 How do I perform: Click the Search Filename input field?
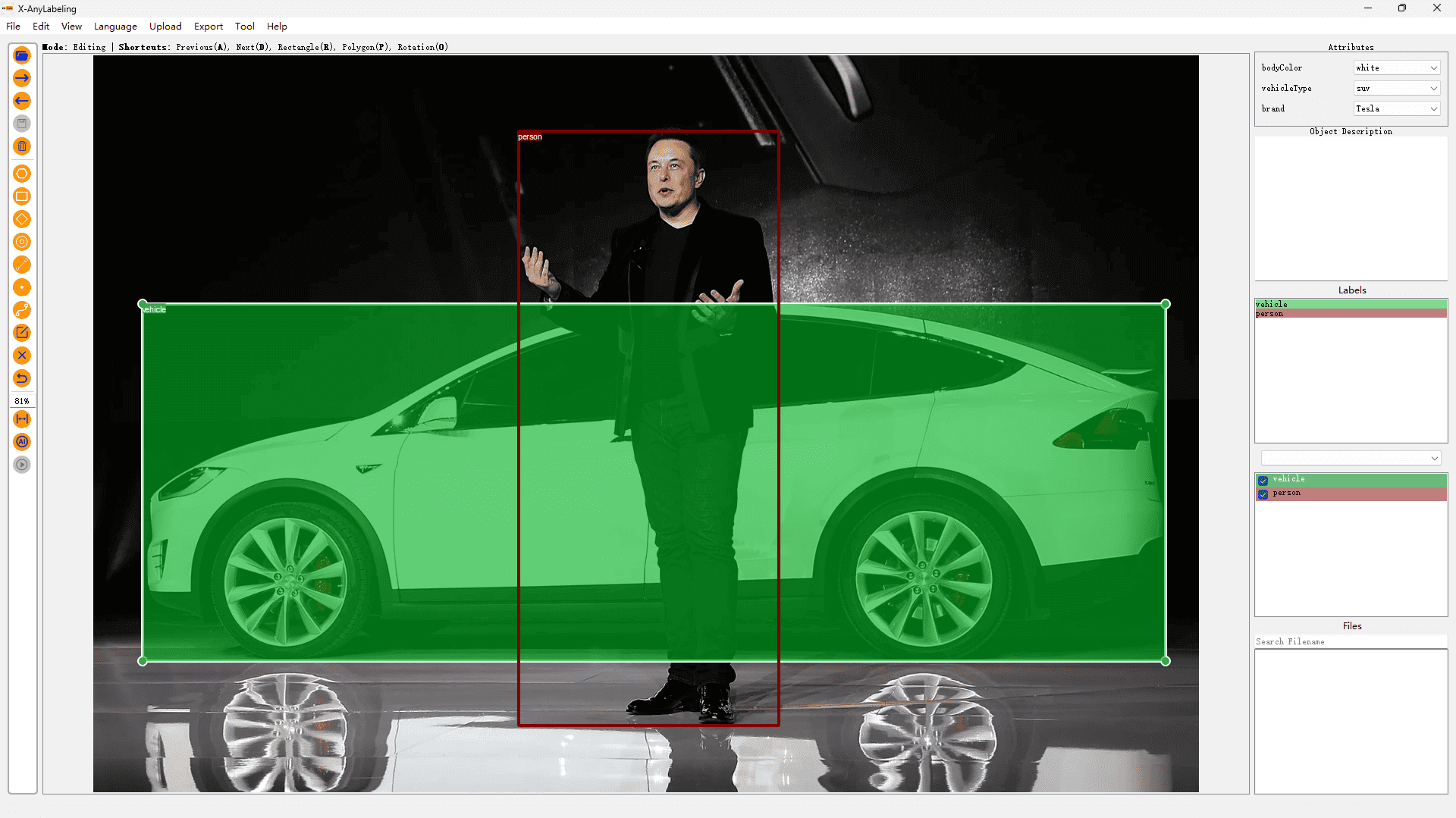click(x=1351, y=641)
